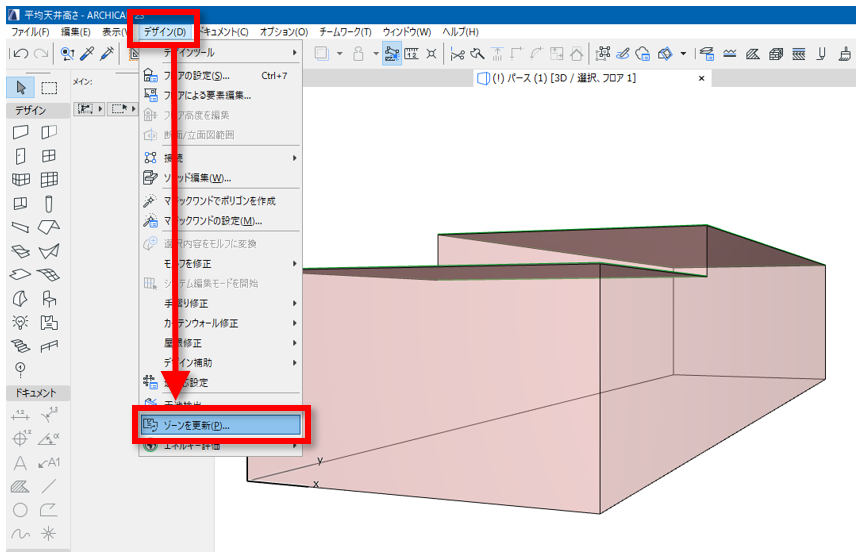Open the オプション(O) menu

tap(284, 31)
